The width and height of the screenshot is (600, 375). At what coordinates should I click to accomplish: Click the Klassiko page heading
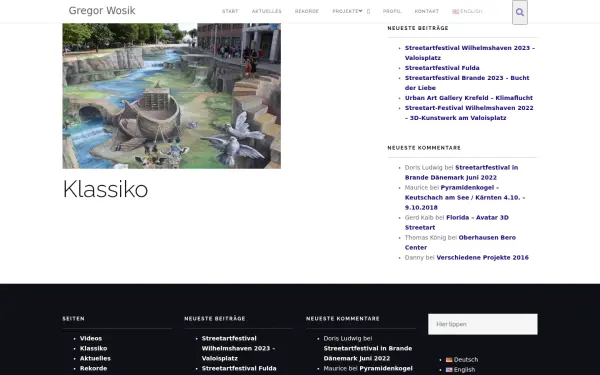105,189
